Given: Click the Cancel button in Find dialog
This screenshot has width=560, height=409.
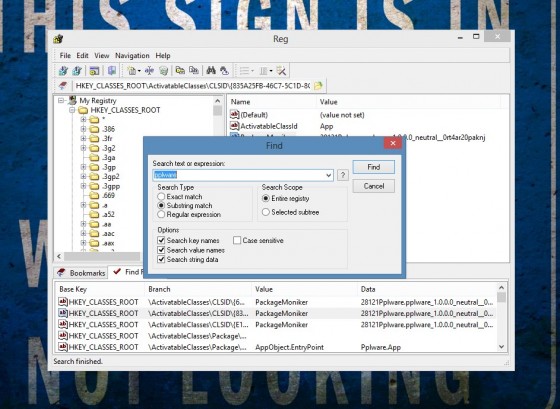Looking at the screenshot, I should (x=374, y=186).
